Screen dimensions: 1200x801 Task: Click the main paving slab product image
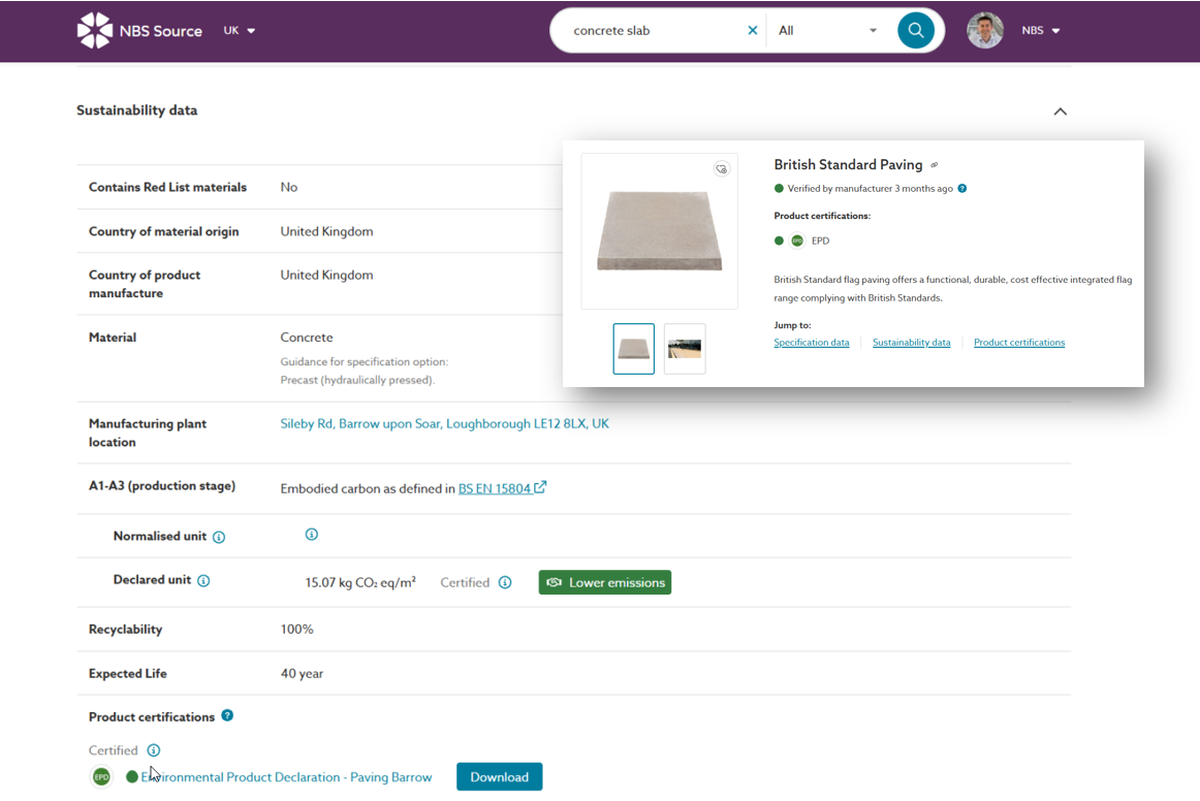tap(660, 231)
